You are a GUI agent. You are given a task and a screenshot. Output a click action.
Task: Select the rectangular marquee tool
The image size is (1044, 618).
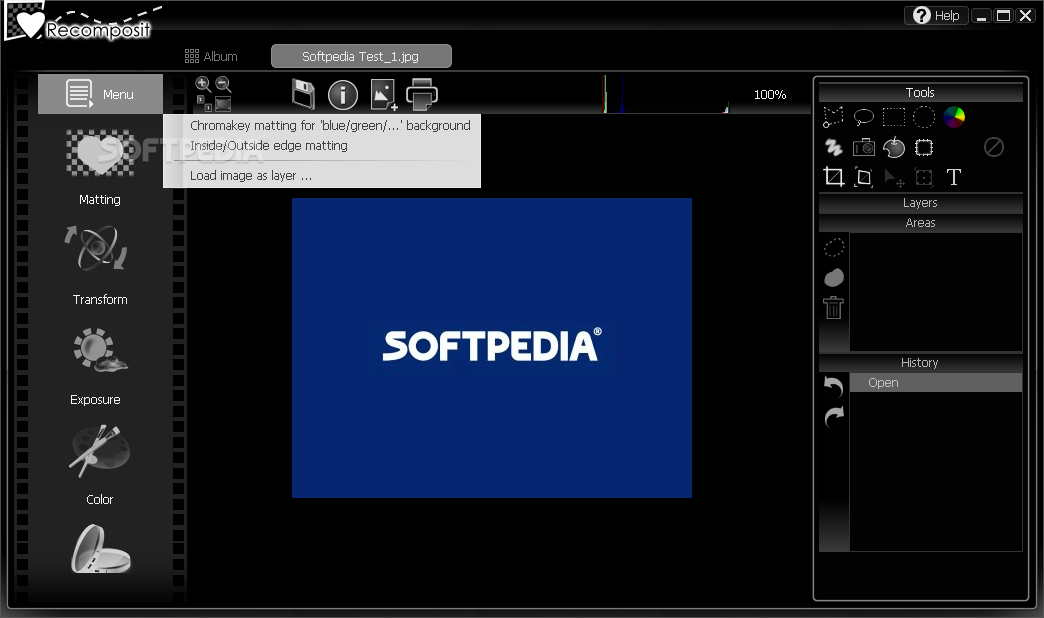coord(894,117)
